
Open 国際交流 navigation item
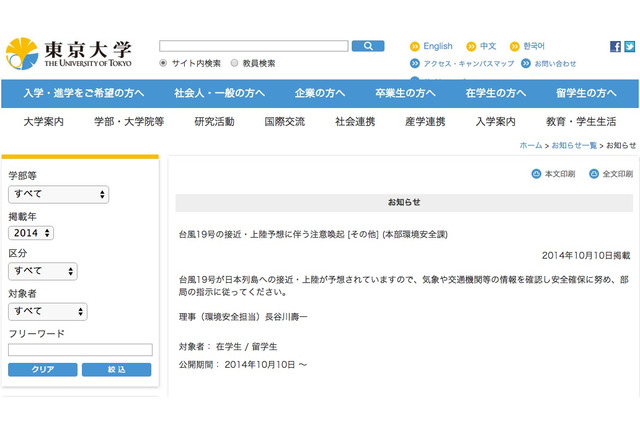coord(284,122)
